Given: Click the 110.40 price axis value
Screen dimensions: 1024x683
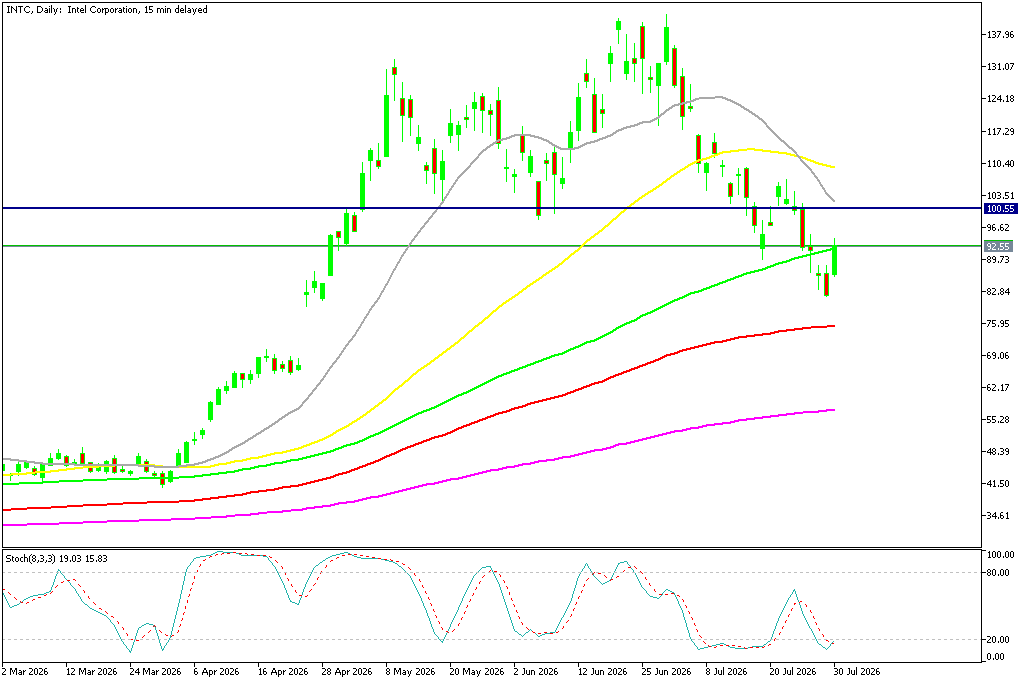Looking at the screenshot, I should click(1000, 164).
